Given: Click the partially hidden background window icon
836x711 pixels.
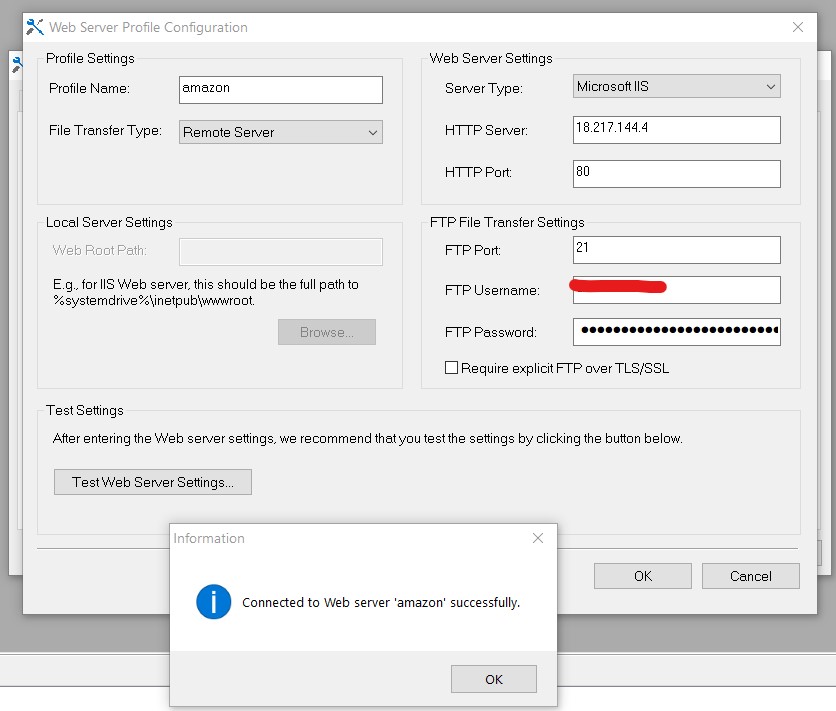Looking at the screenshot, I should [15, 64].
